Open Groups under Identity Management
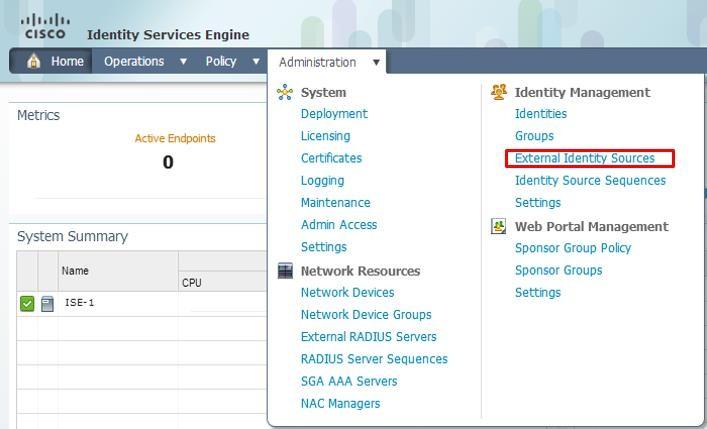 [x=534, y=136]
